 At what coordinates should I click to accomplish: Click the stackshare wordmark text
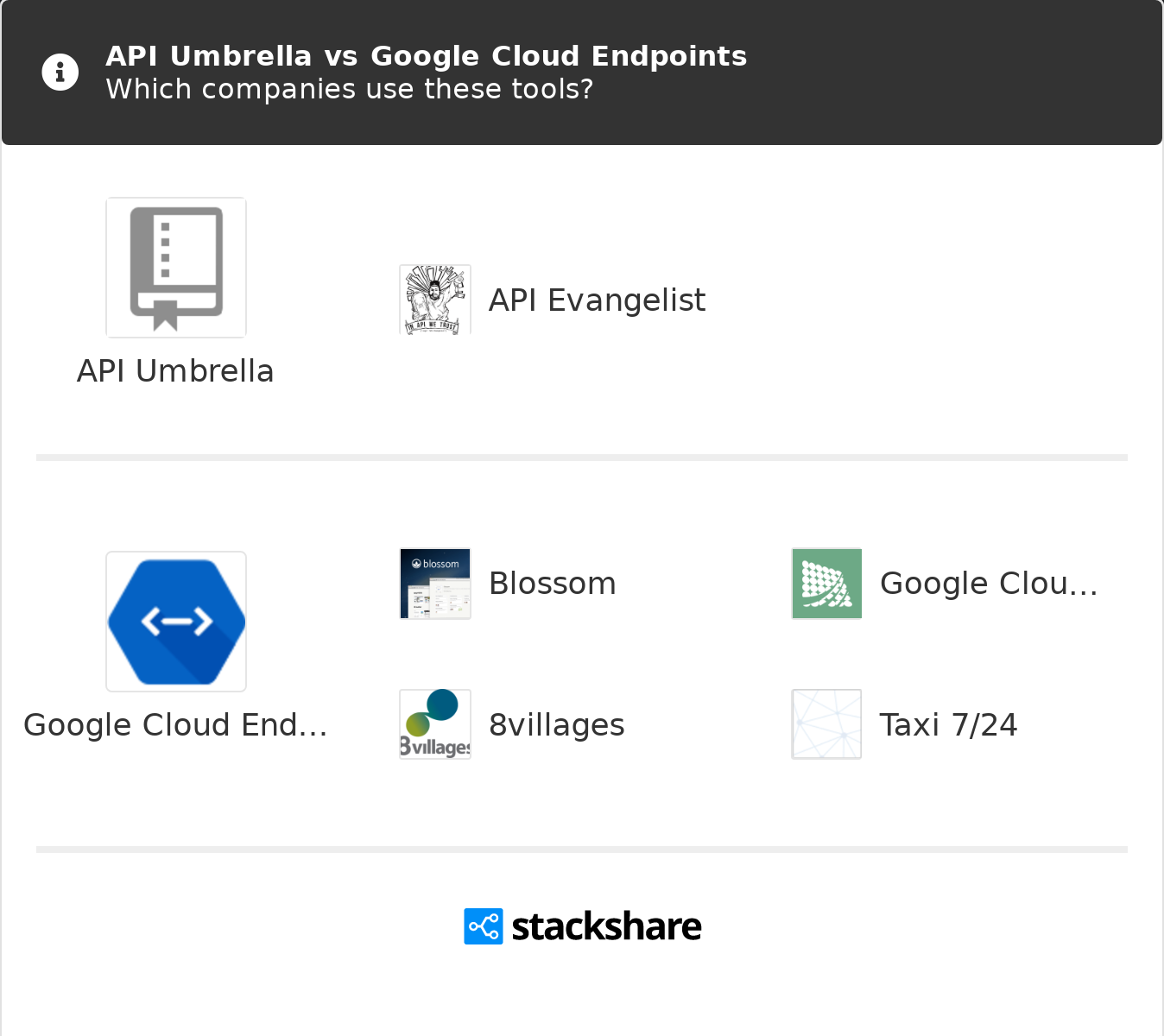tap(606, 927)
